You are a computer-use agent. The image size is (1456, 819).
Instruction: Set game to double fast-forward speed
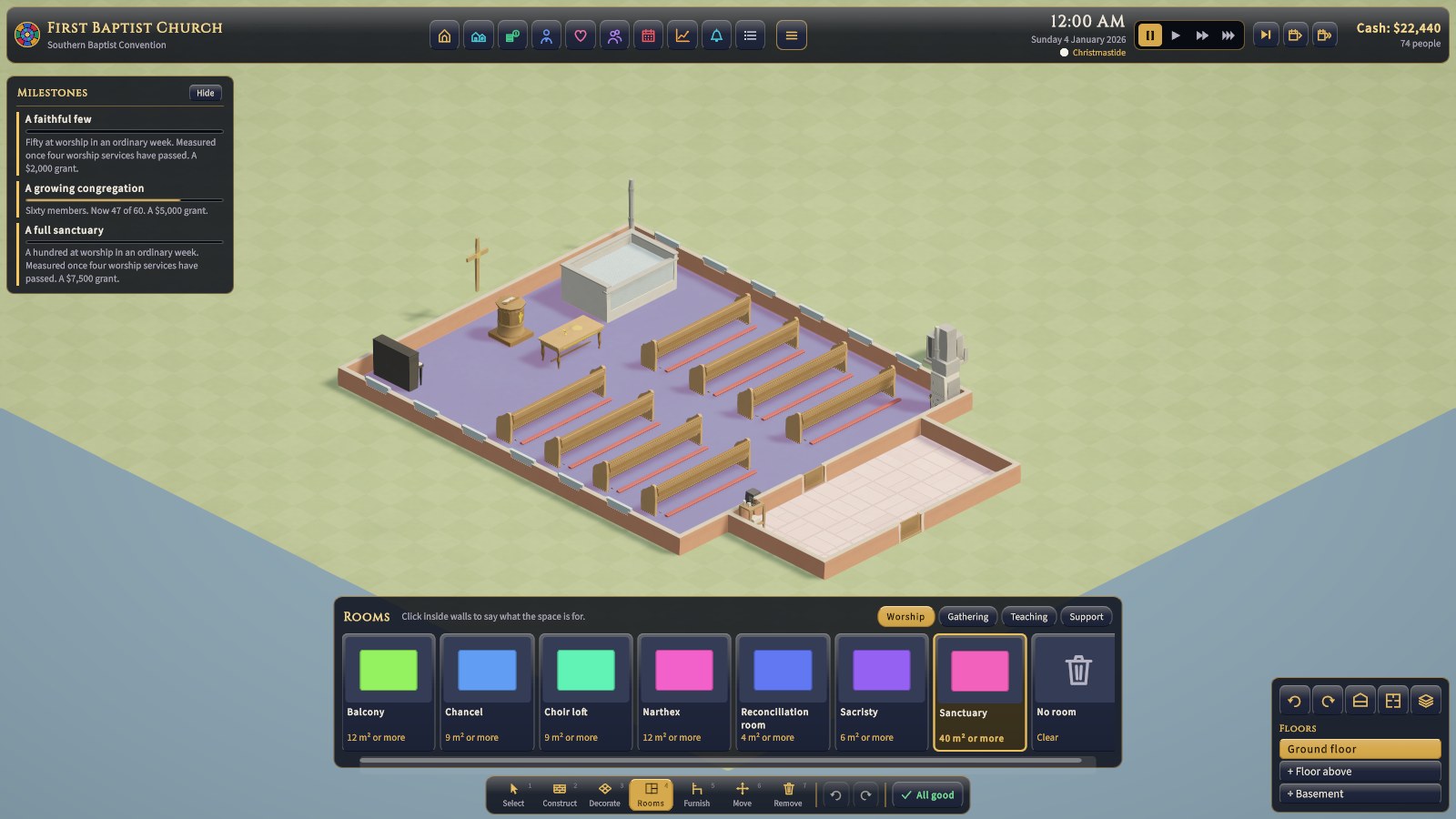tap(1202, 35)
